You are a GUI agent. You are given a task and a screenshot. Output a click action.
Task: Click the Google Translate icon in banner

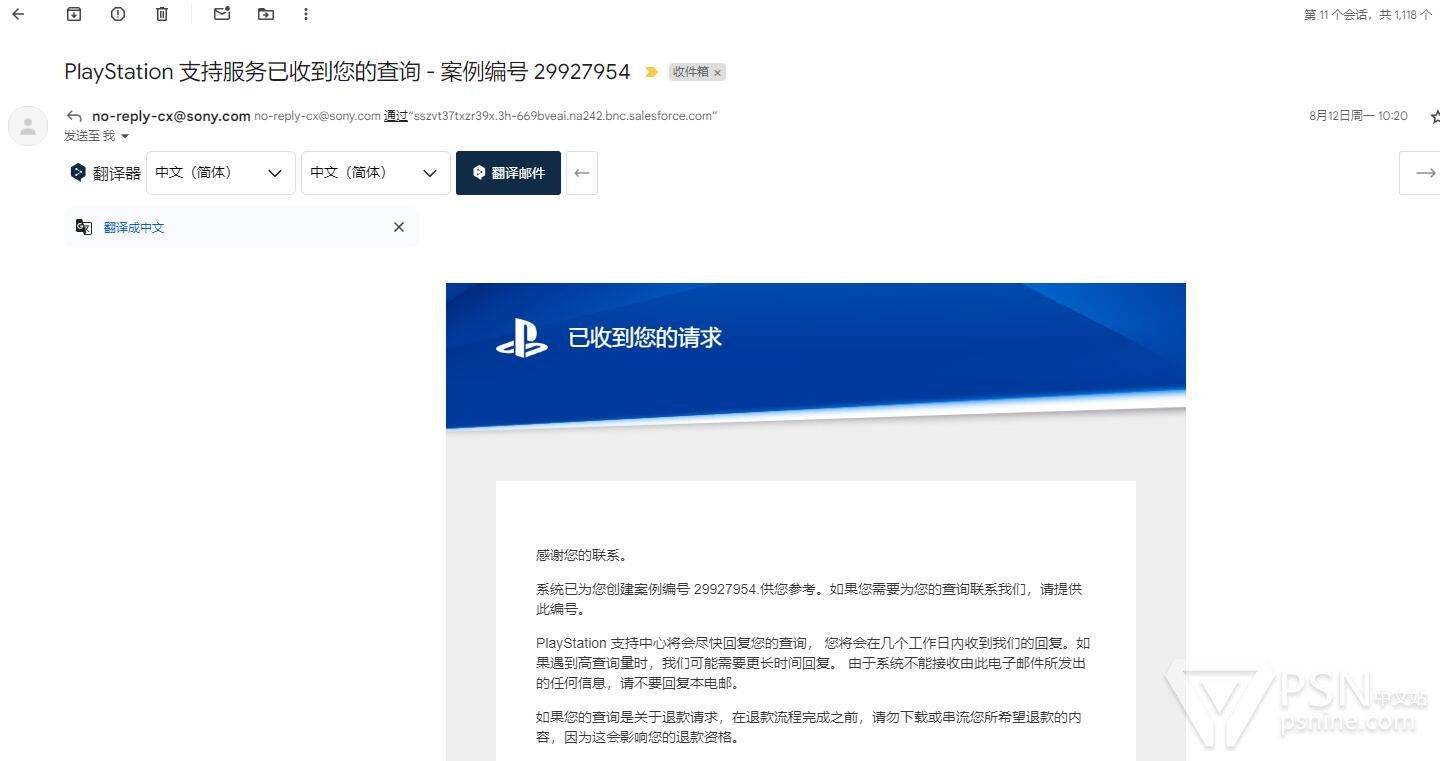point(84,227)
